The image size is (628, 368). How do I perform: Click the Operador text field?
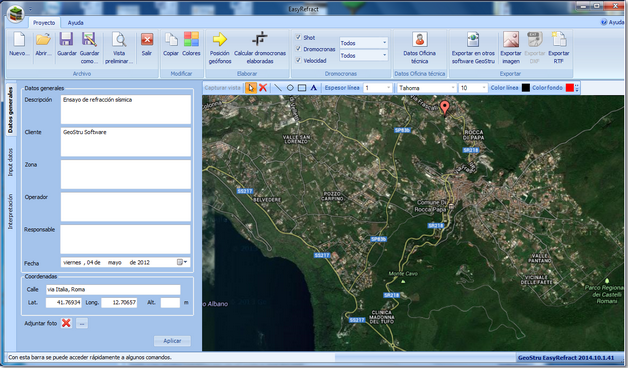pyautogui.click(x=126, y=207)
